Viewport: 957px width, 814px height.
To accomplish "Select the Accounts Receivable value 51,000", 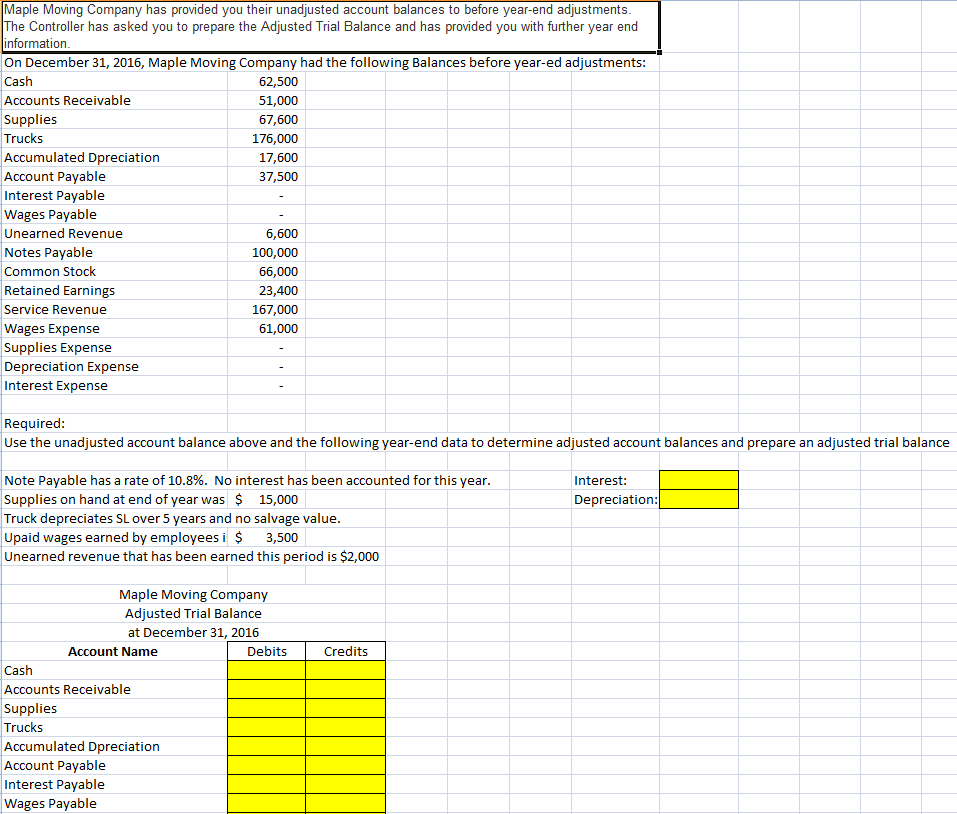I will 267,101.
